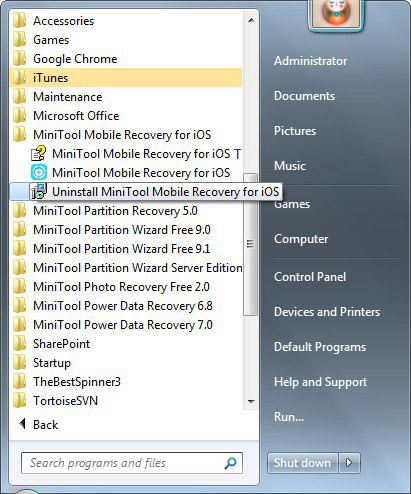
Task: Expand MiniTool Partition Wizard Server Edition label
Action: coord(138,268)
